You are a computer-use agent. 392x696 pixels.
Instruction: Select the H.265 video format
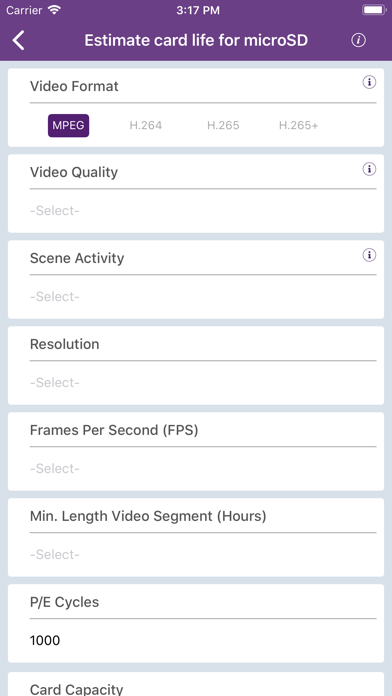click(x=223, y=126)
